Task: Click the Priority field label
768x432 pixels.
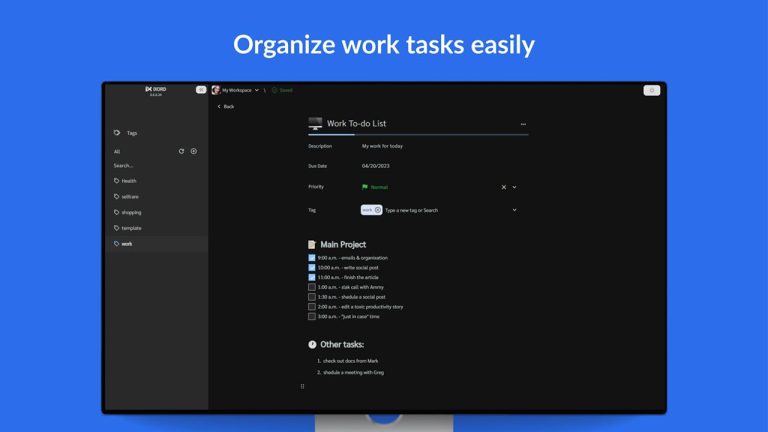Action: tap(316, 187)
